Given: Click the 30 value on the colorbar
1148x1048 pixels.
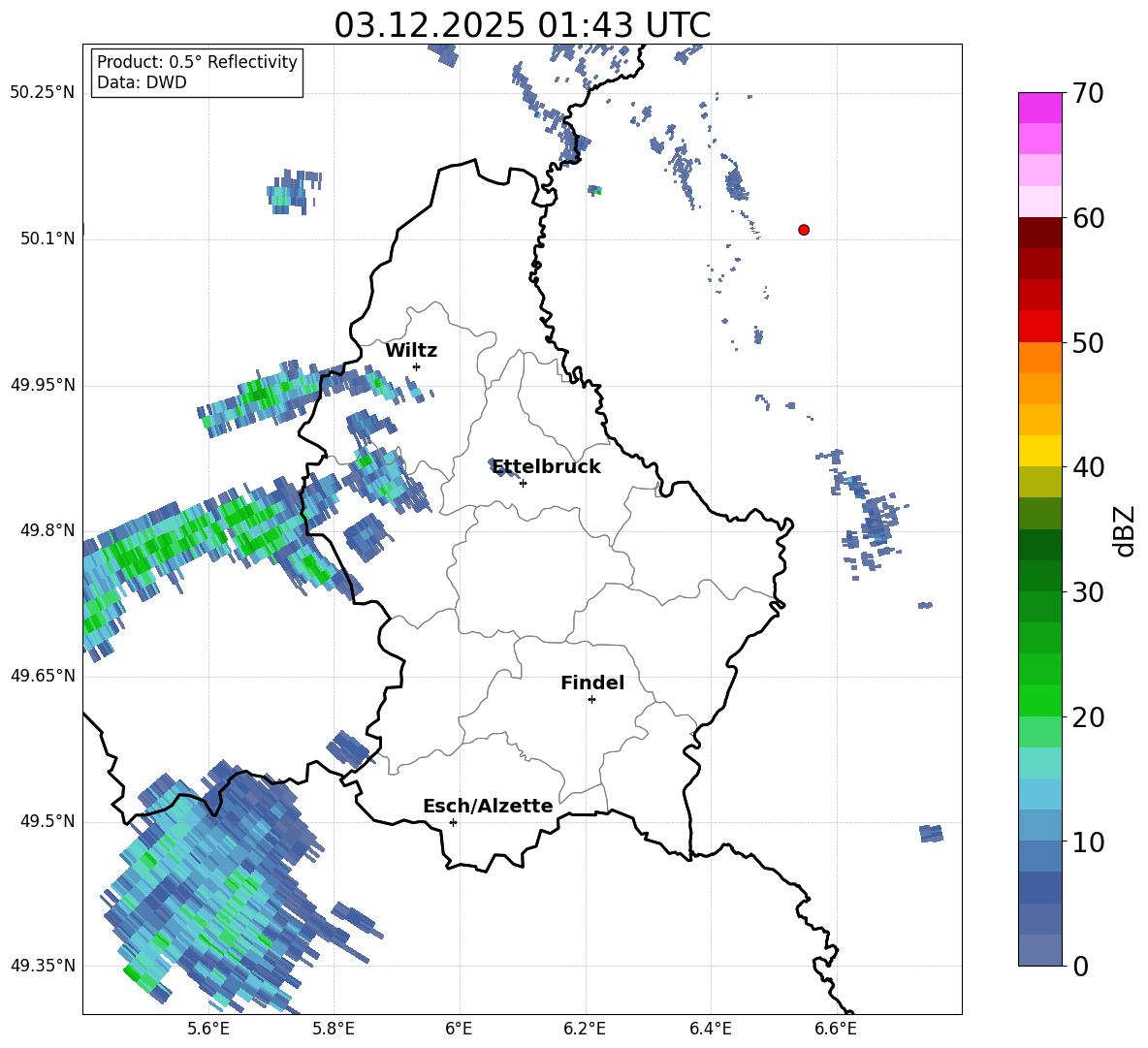Looking at the screenshot, I should 1088,592.
